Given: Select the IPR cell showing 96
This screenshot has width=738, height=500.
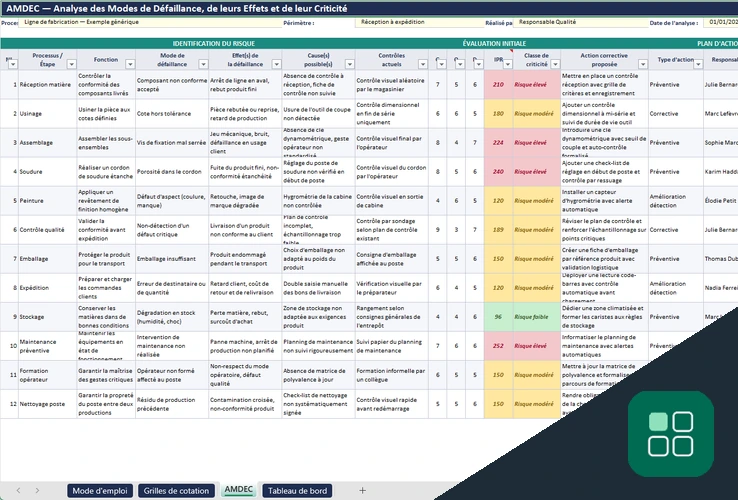Looking at the screenshot, I should click(x=498, y=317).
